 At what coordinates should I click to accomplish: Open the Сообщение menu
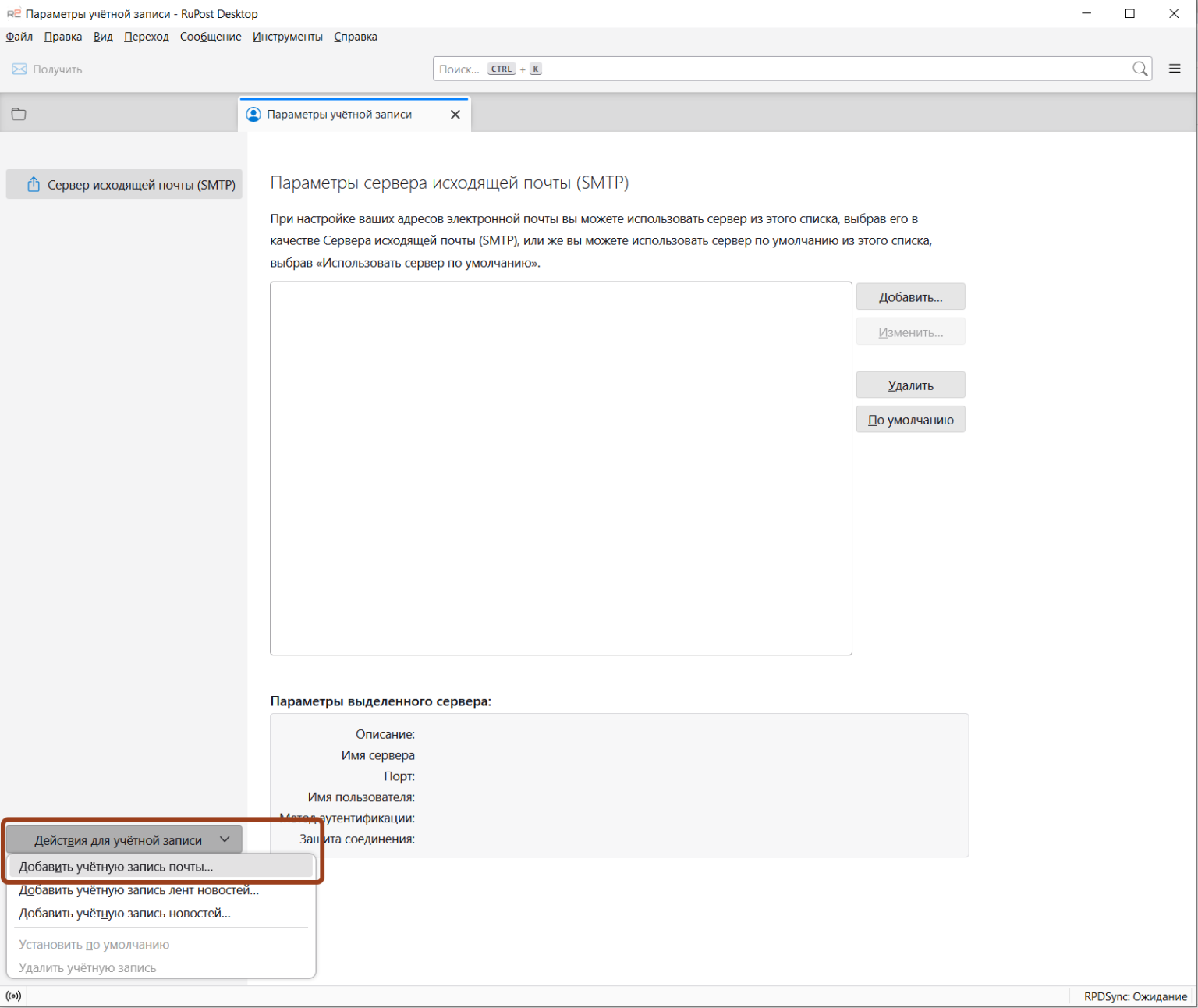pyautogui.click(x=211, y=37)
